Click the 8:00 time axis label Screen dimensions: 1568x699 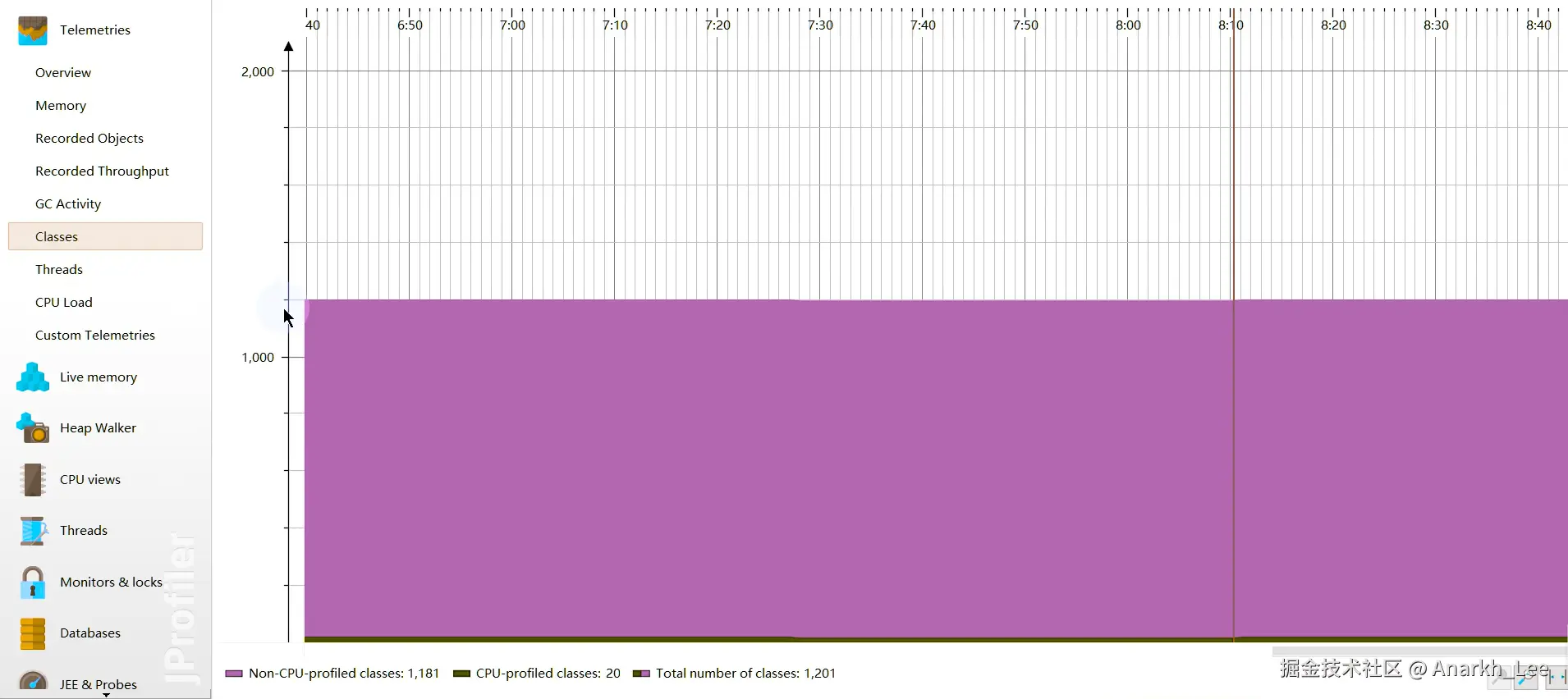(x=1128, y=25)
